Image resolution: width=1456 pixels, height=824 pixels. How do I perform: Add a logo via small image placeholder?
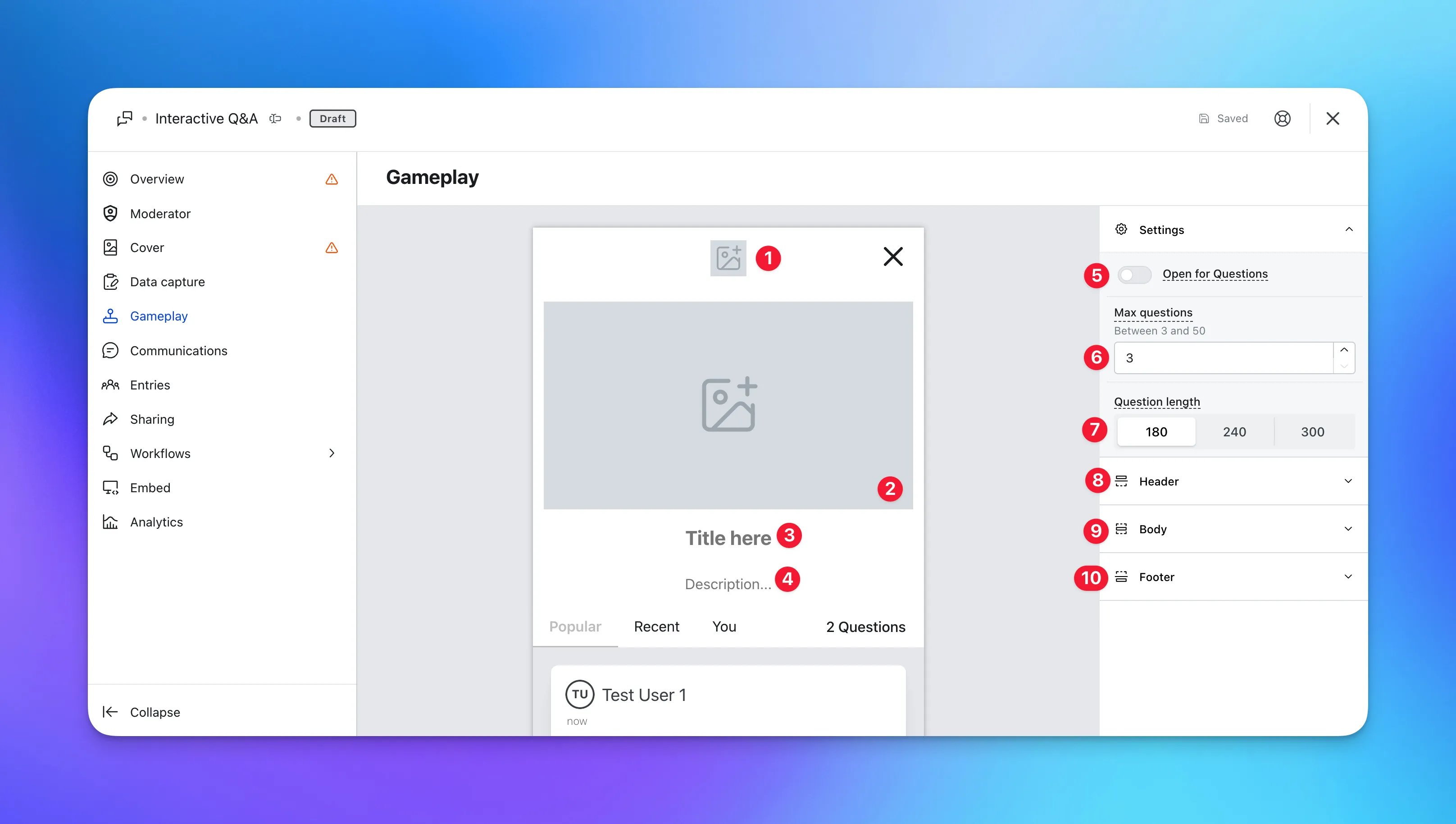(x=728, y=258)
